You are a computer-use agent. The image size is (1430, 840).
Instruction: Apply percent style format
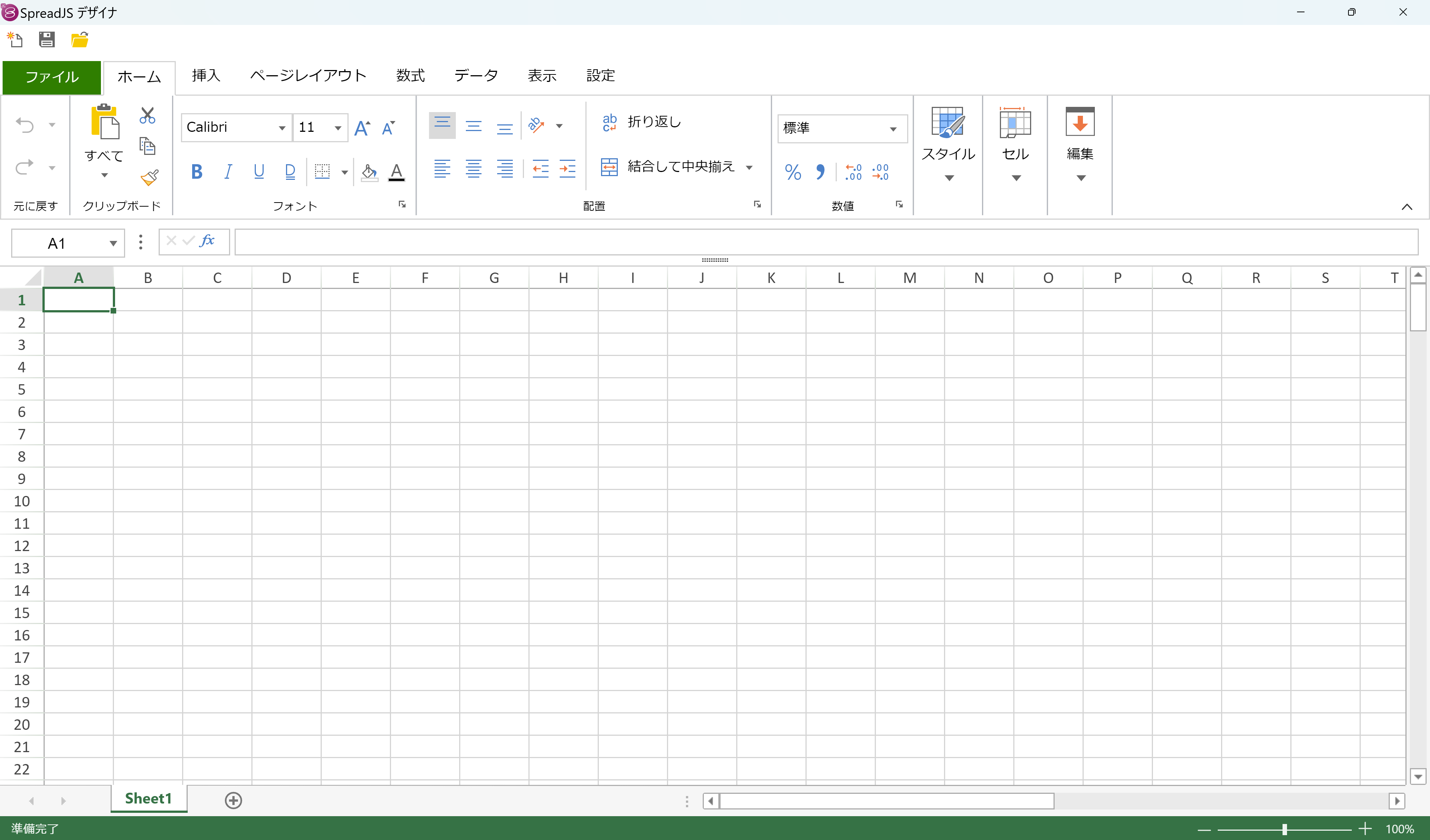pyautogui.click(x=793, y=172)
